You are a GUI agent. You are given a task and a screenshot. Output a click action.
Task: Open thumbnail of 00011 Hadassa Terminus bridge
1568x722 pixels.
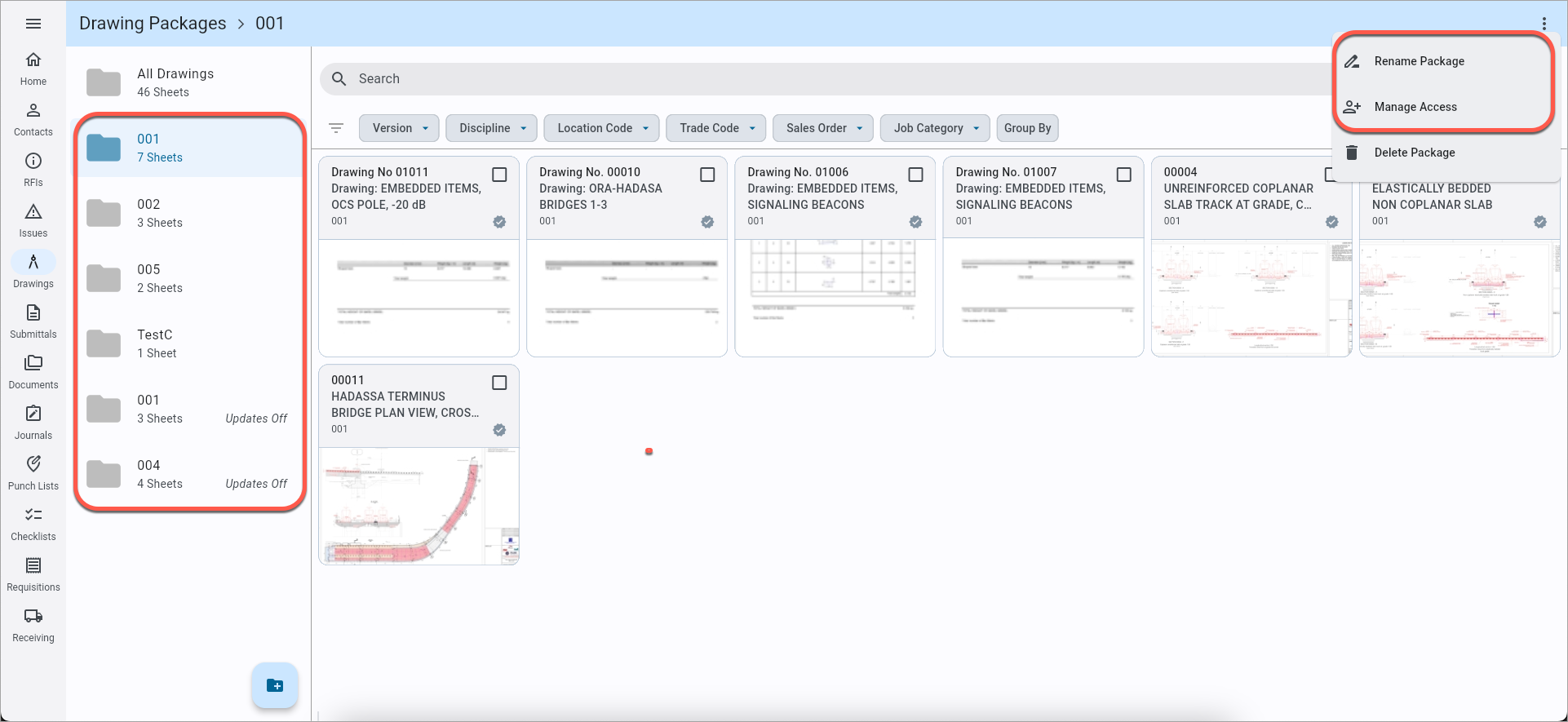pos(419,505)
